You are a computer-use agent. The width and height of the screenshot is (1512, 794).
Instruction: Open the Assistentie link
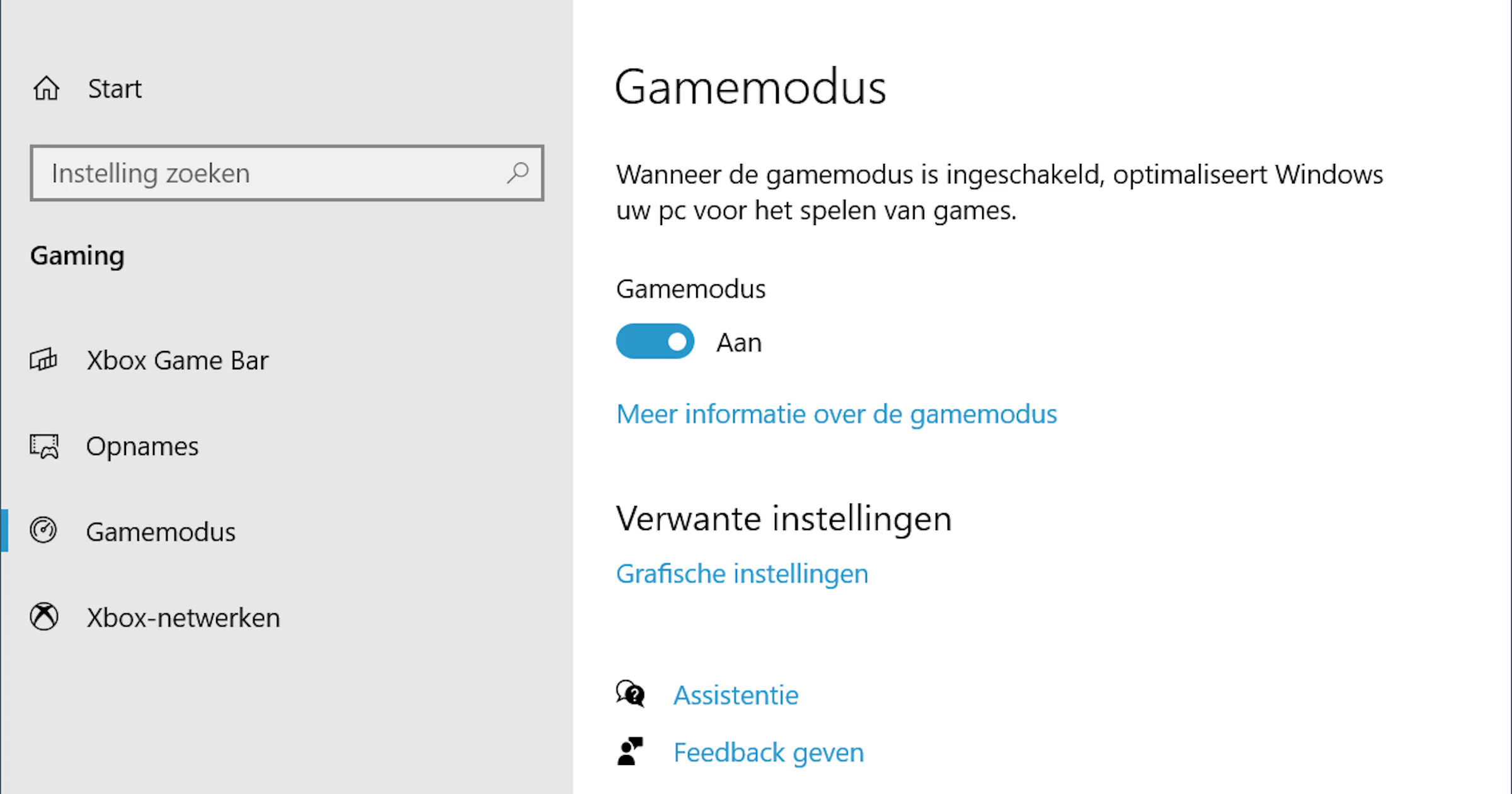735,694
